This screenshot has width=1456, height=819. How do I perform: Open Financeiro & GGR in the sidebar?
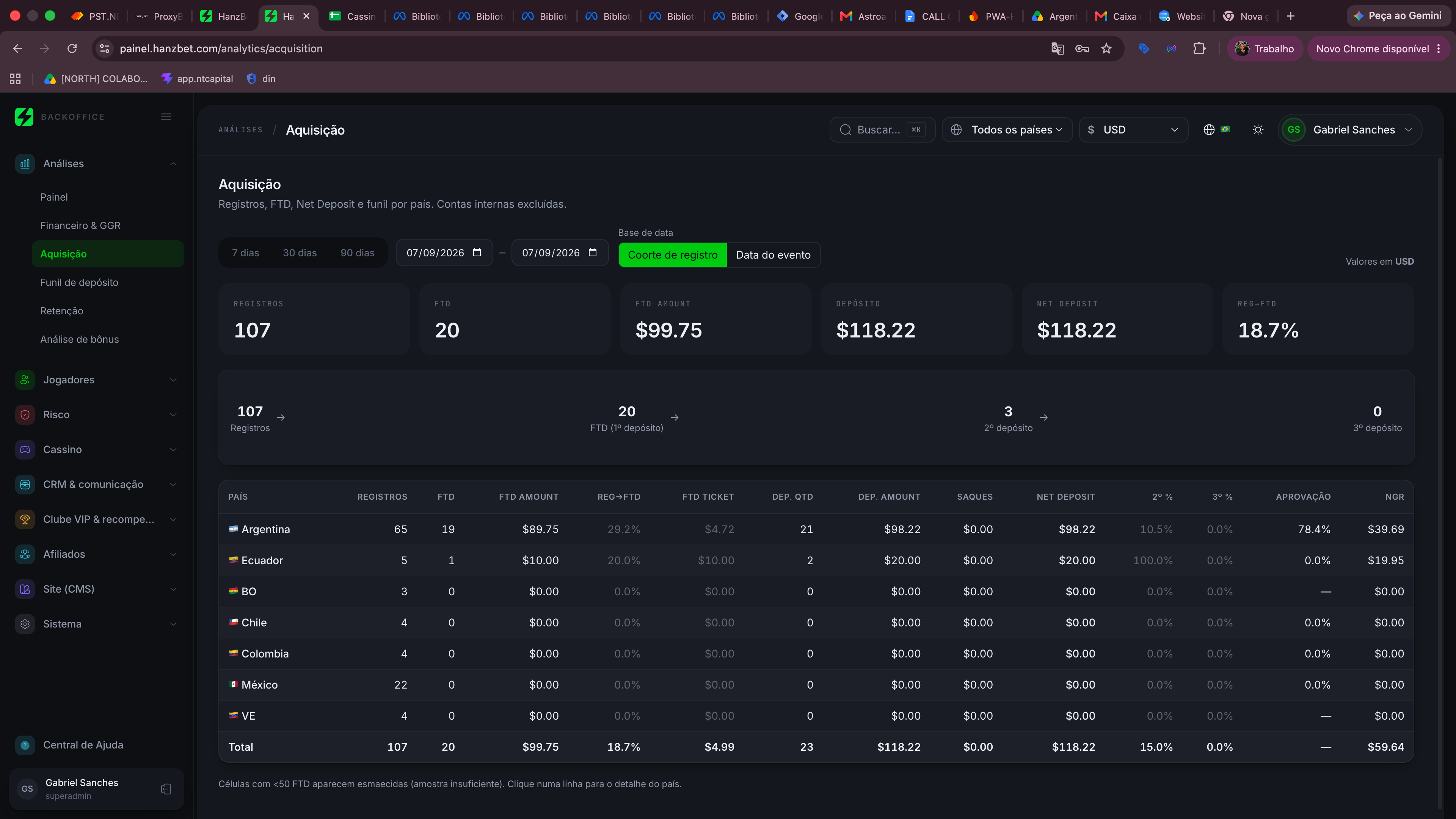point(108,226)
